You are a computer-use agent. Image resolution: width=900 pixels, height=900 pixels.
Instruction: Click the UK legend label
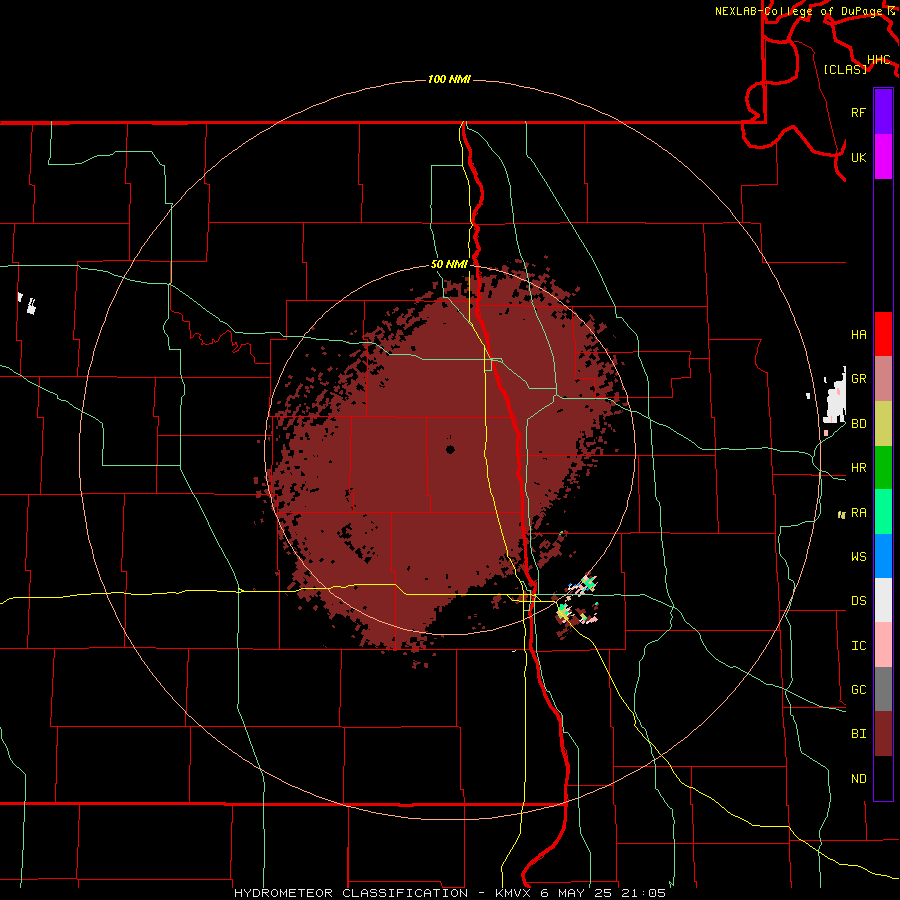[x=858, y=157]
